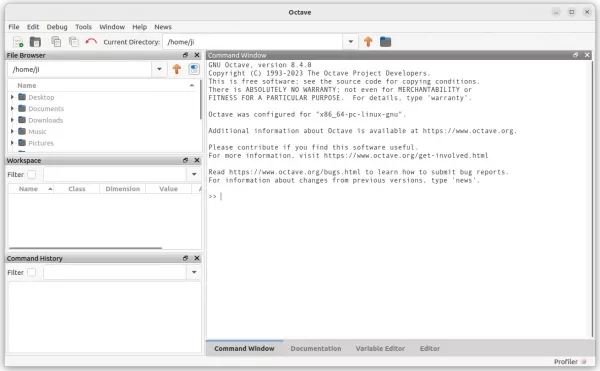This screenshot has height=371, width=600.
Task: Copy selection using toolbar icon
Action: [56, 42]
